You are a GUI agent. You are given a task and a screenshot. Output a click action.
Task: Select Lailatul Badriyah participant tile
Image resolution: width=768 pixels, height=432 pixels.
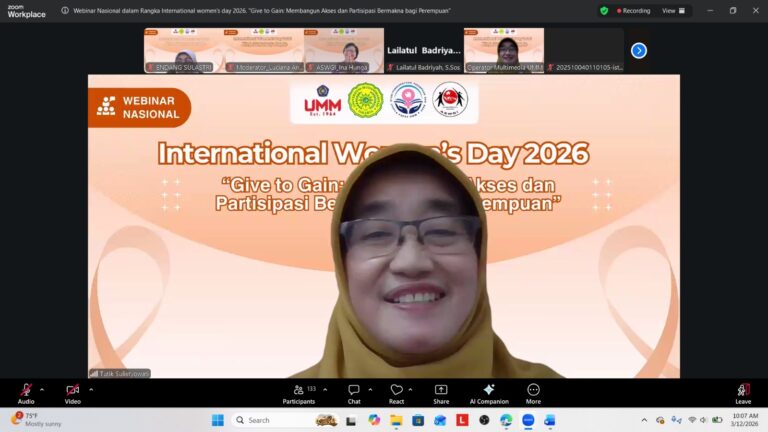point(424,50)
